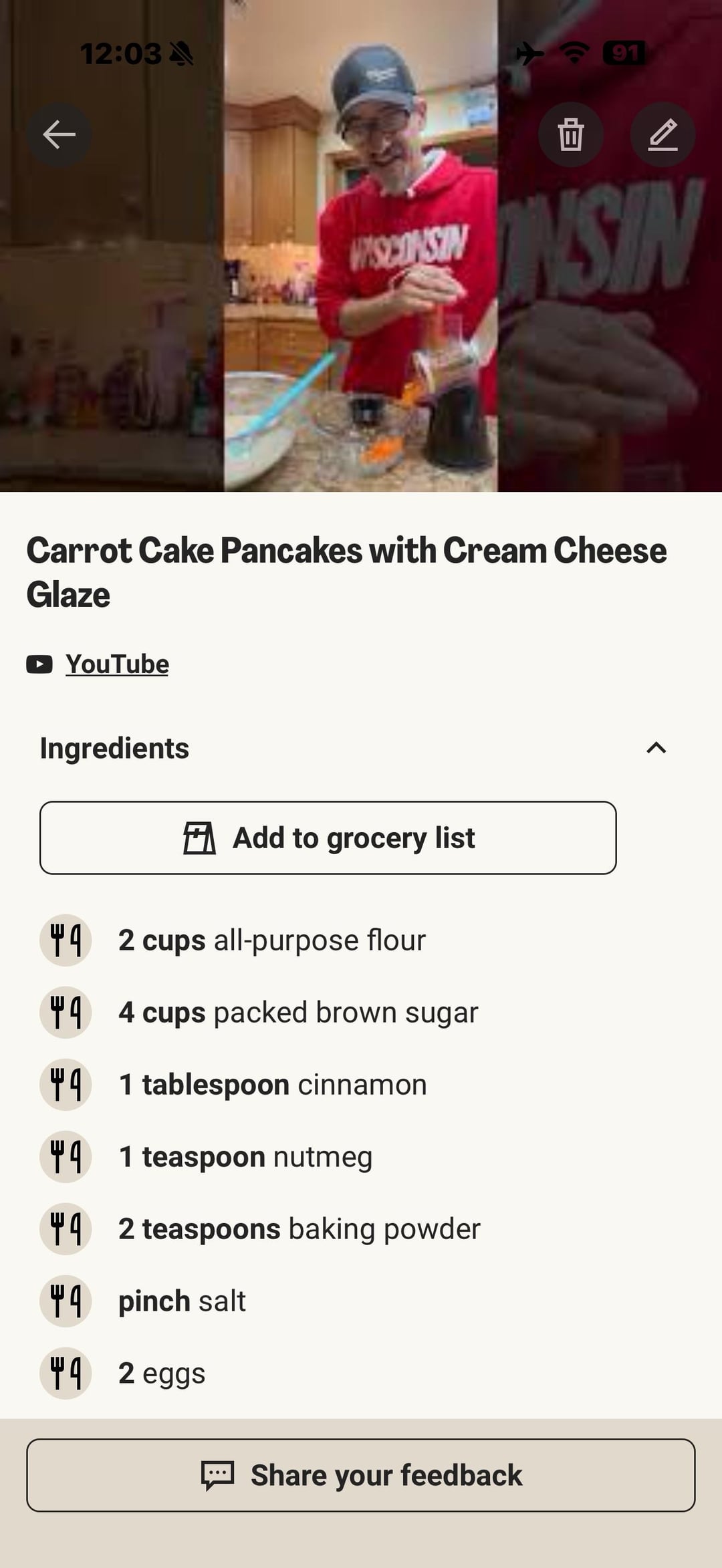Collapse the Ingredients section chevron
The height and width of the screenshot is (1568, 722).
pyautogui.click(x=656, y=748)
